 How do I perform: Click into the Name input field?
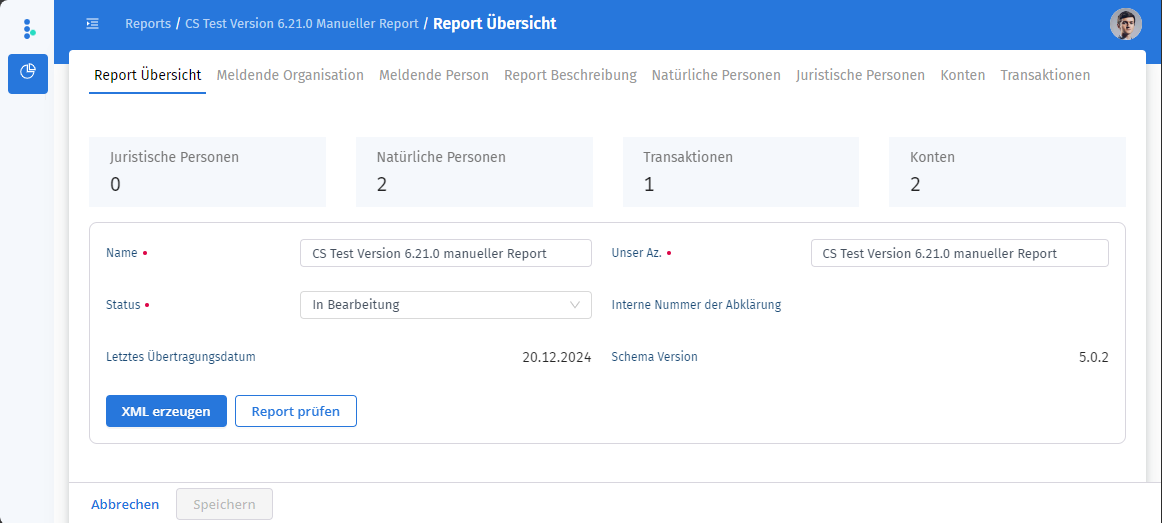(445, 253)
